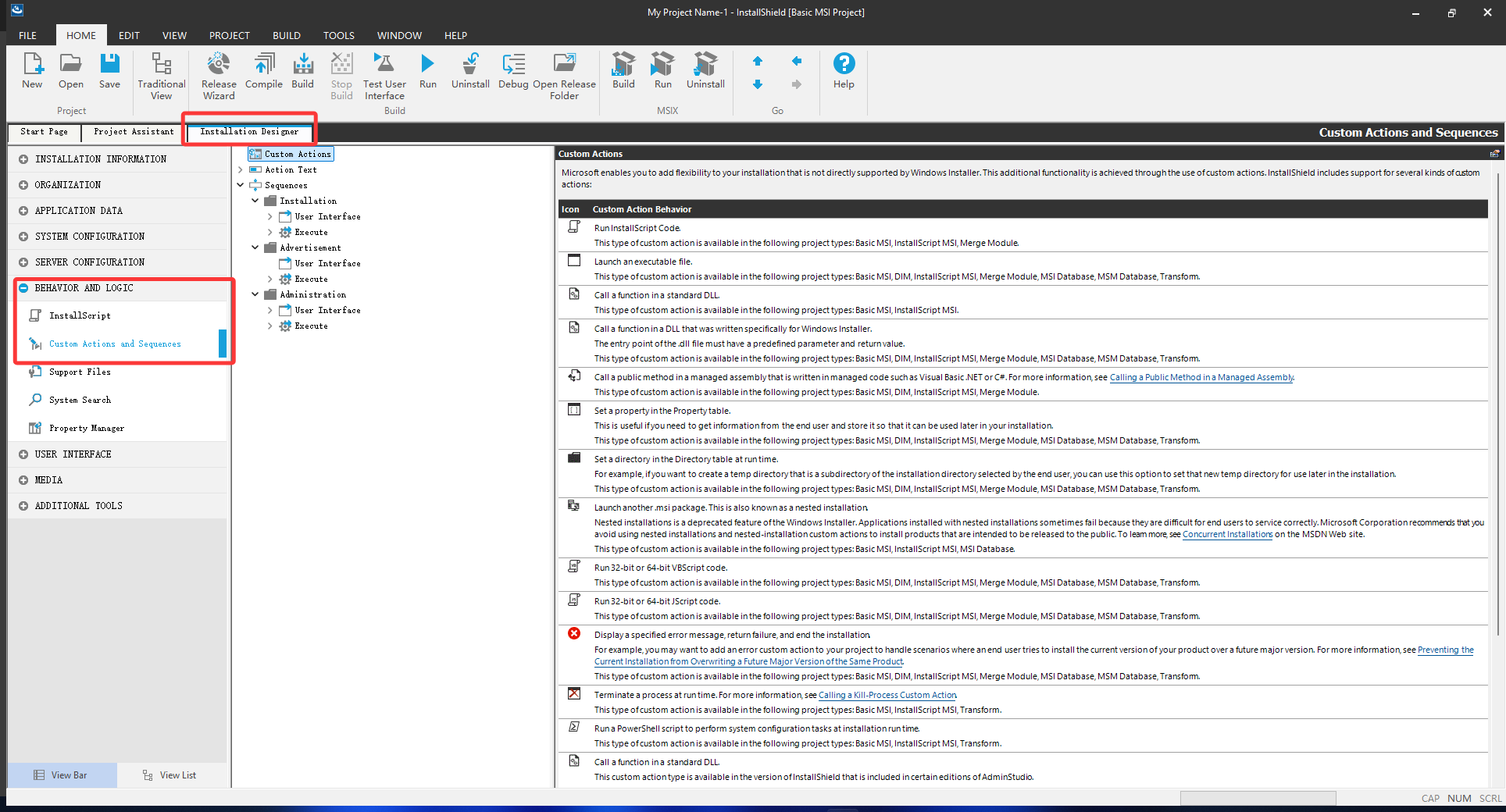
Task: Click the Go up arrow
Action: pyautogui.click(x=758, y=61)
